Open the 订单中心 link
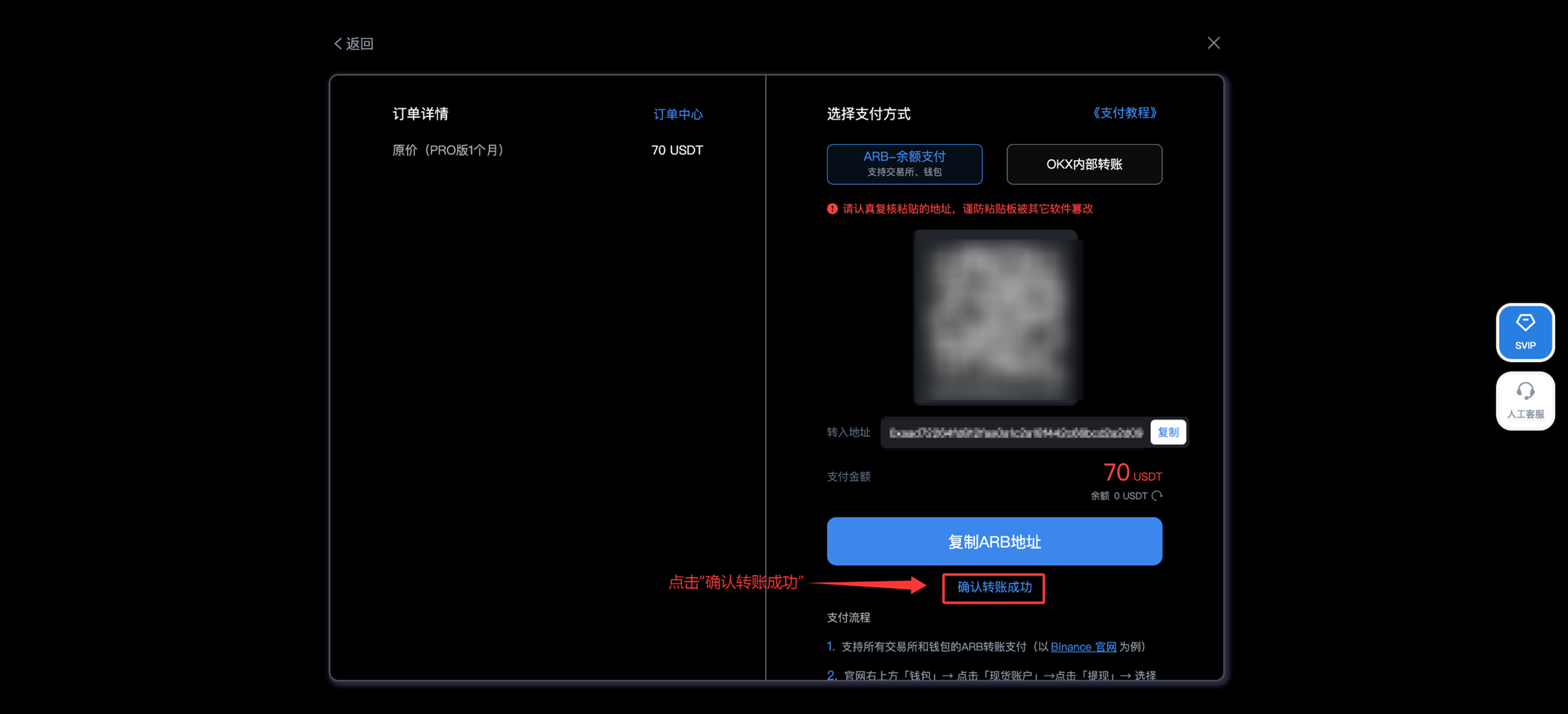Viewport: 1568px width, 714px height. point(678,114)
